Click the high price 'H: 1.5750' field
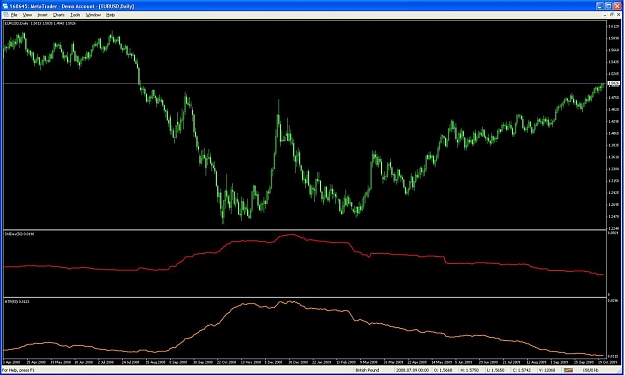 [470, 370]
